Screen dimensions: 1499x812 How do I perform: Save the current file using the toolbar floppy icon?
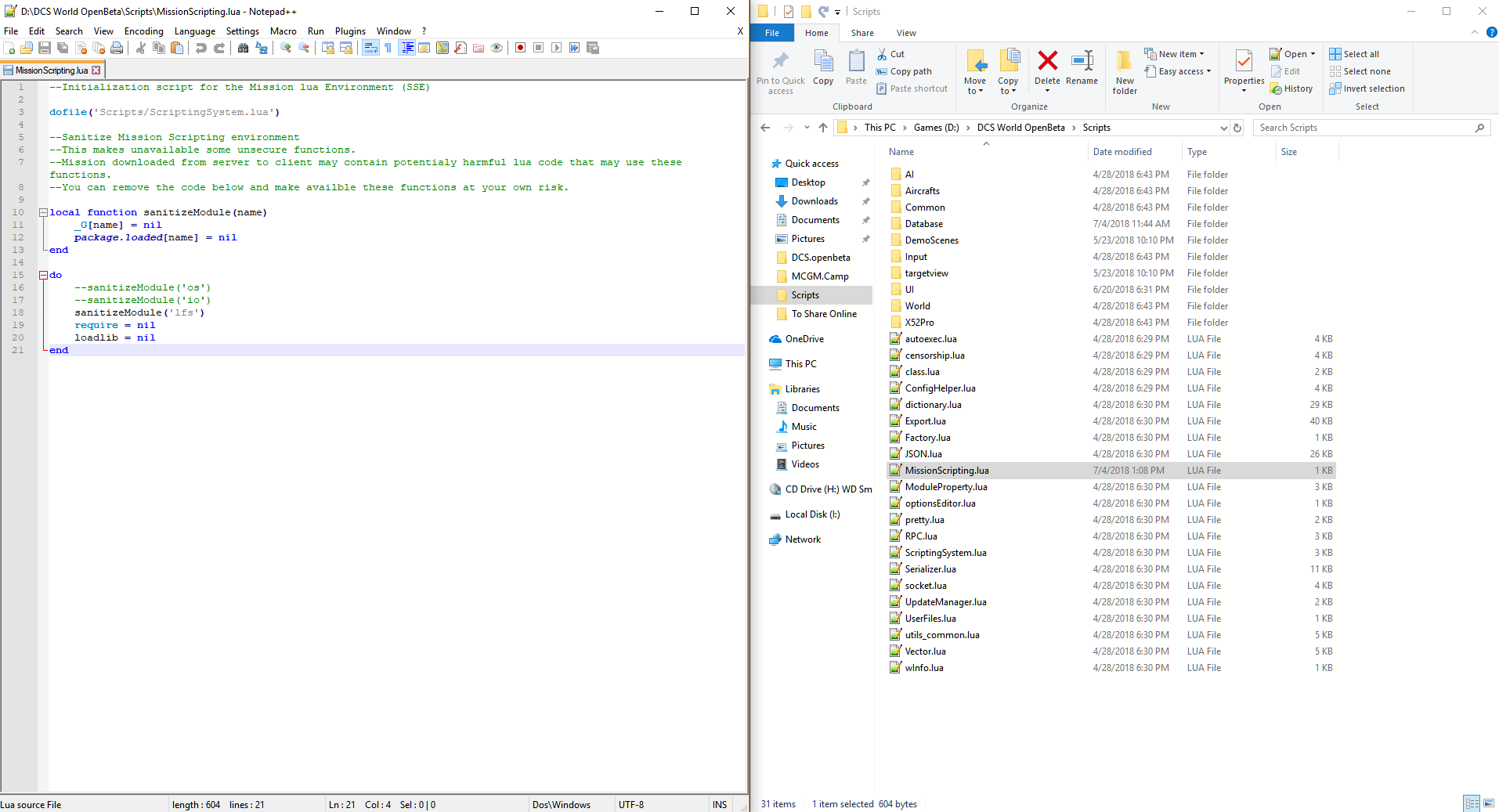[x=45, y=48]
